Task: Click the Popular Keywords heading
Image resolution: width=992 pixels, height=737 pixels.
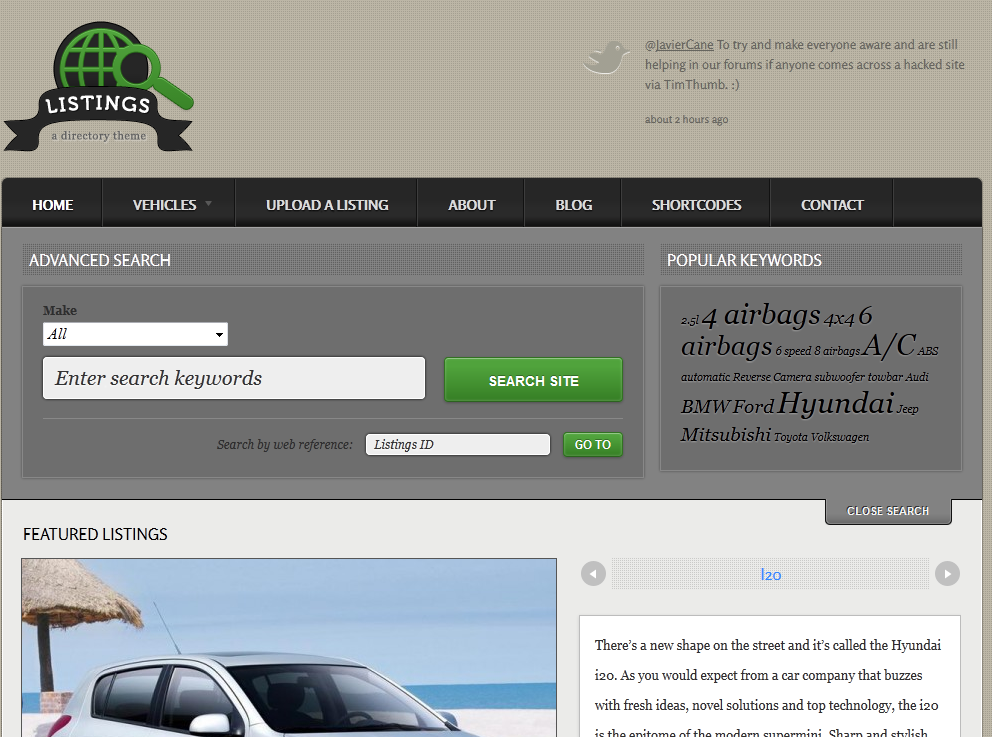Action: [744, 260]
